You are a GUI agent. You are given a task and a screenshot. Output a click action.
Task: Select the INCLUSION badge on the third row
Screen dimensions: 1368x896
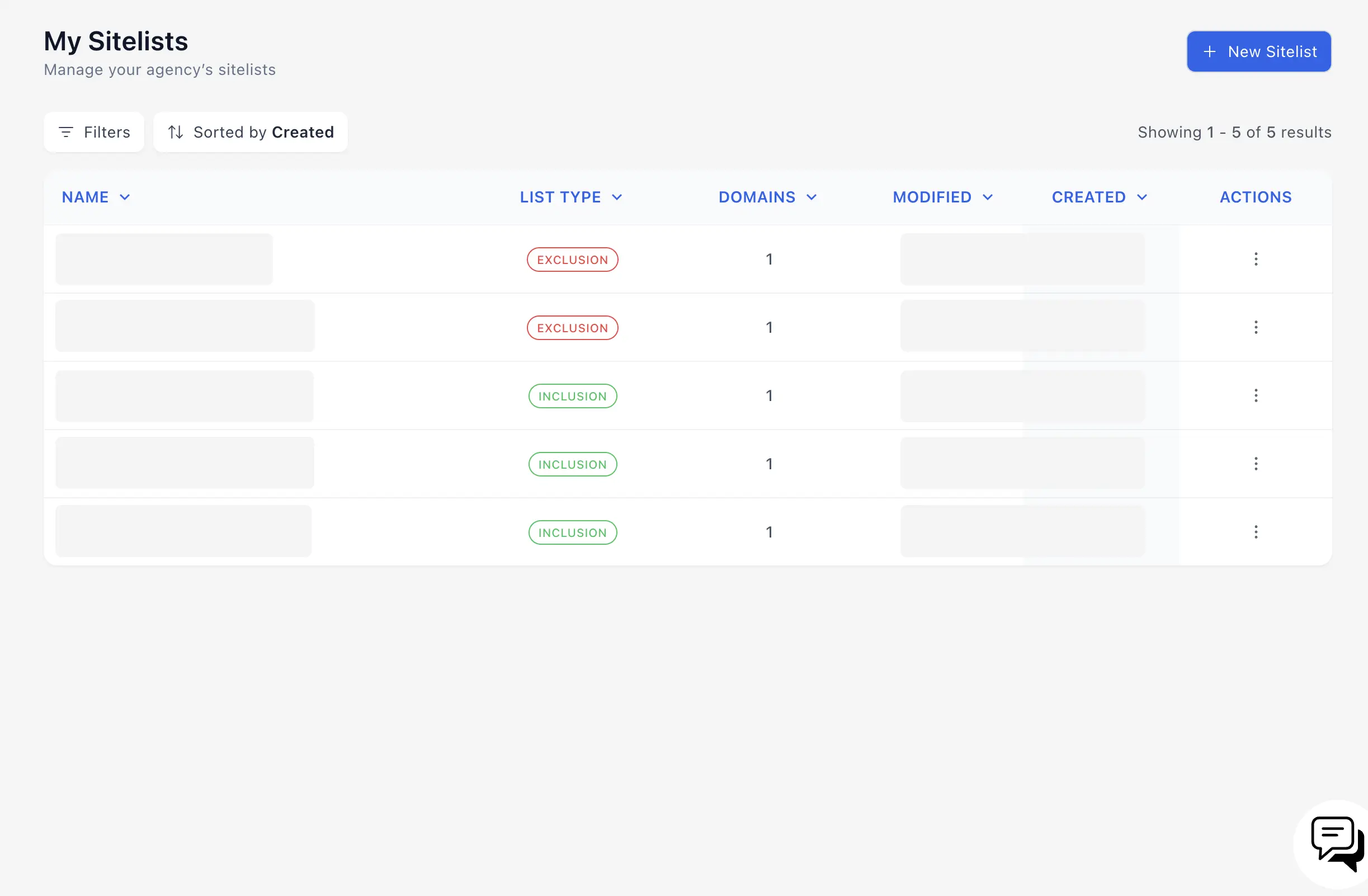point(572,395)
